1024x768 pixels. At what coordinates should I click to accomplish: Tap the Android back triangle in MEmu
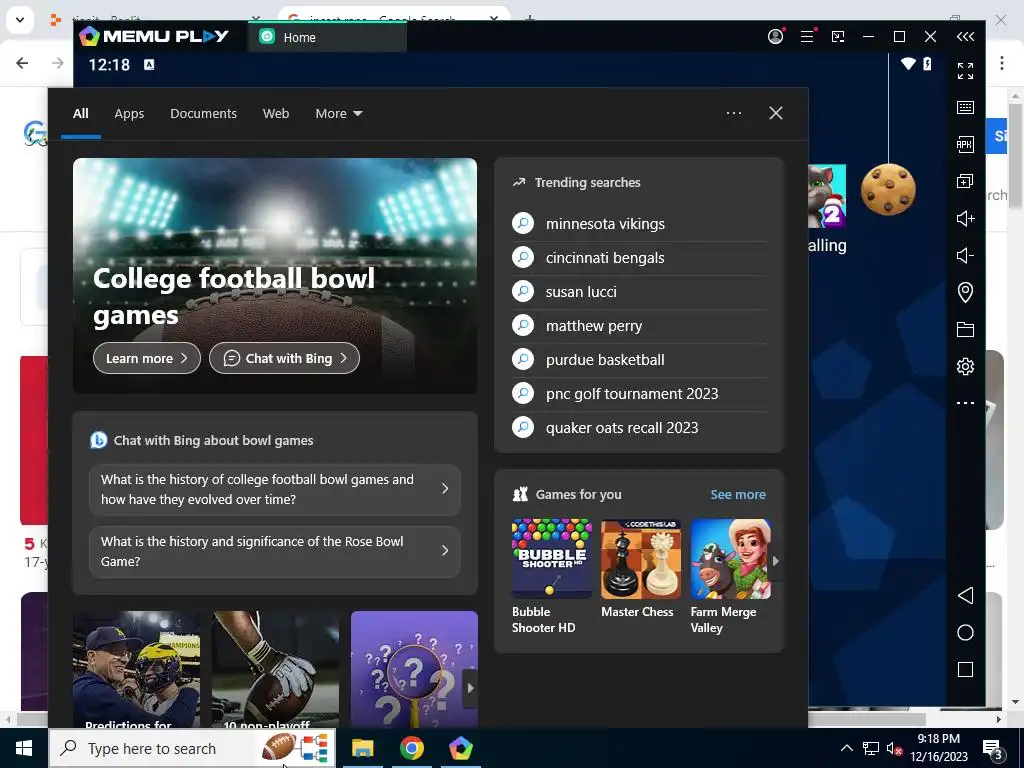click(x=965, y=596)
